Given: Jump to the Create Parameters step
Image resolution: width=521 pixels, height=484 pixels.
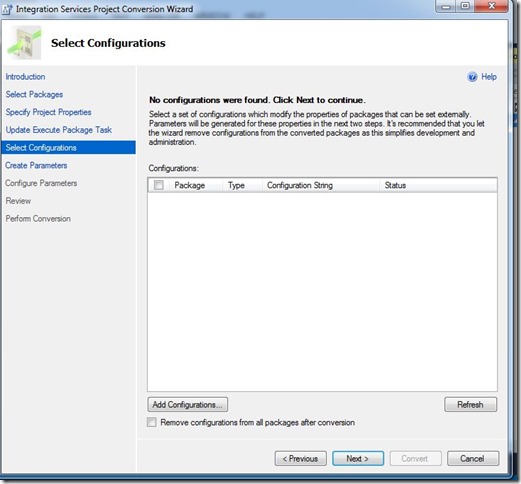Looking at the screenshot, I should [36, 165].
